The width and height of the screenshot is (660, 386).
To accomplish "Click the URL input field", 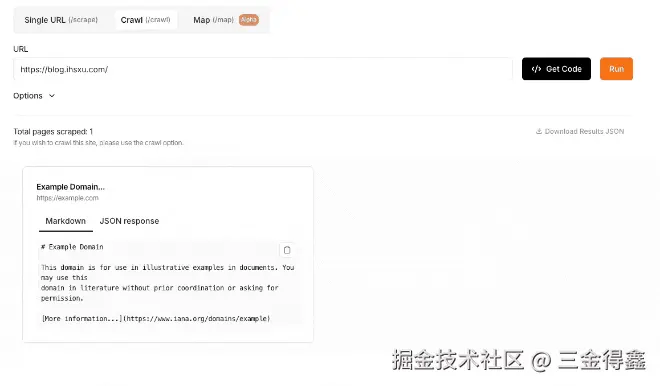I will (263, 69).
